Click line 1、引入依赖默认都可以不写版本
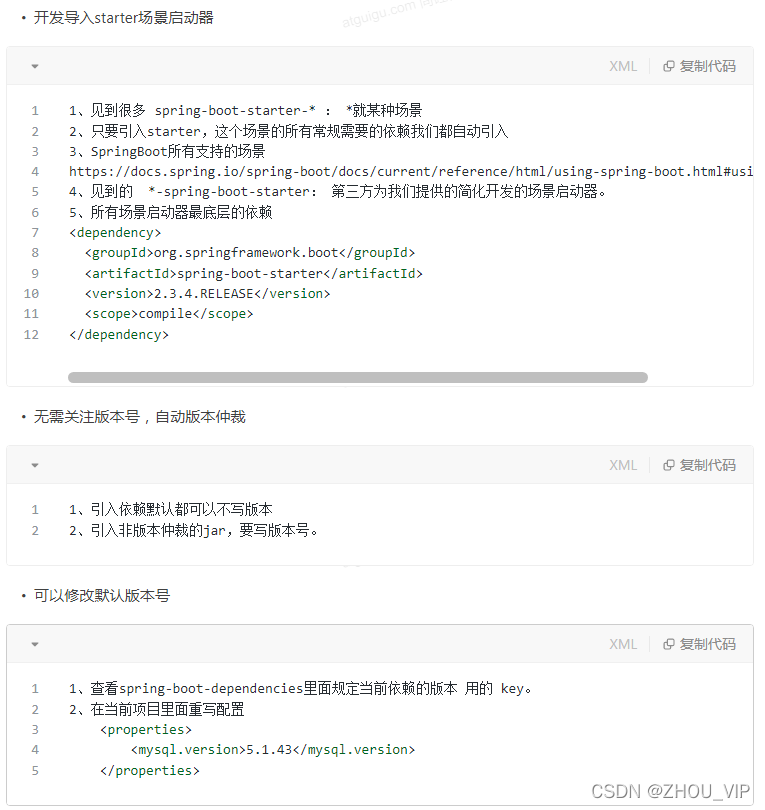Image resolution: width=765 pixels, height=810 pixels. pos(170,510)
